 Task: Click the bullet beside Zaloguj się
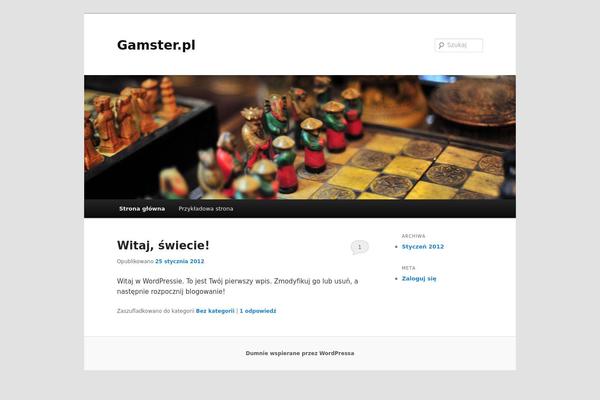coord(396,279)
